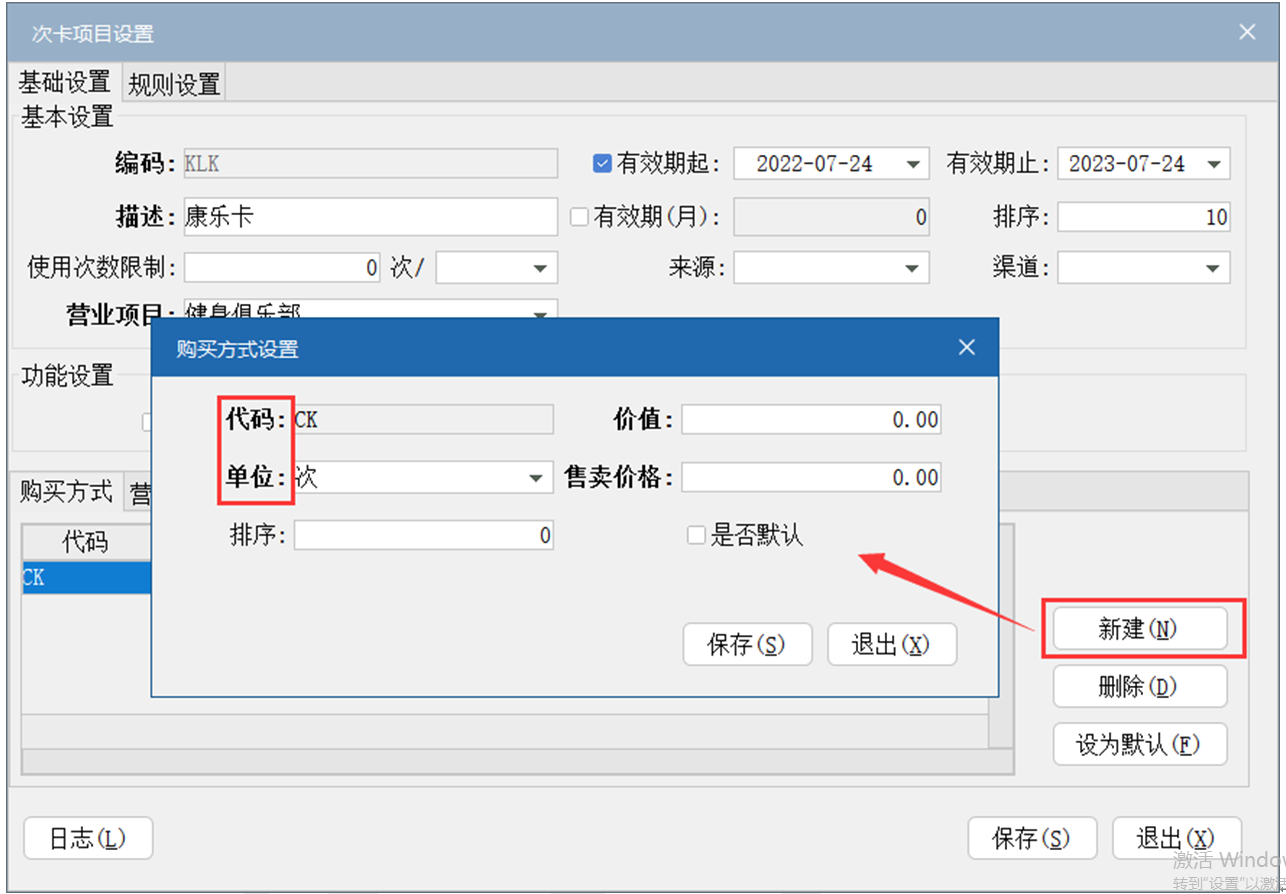Check the 是否默认 checkbox

coord(696,536)
